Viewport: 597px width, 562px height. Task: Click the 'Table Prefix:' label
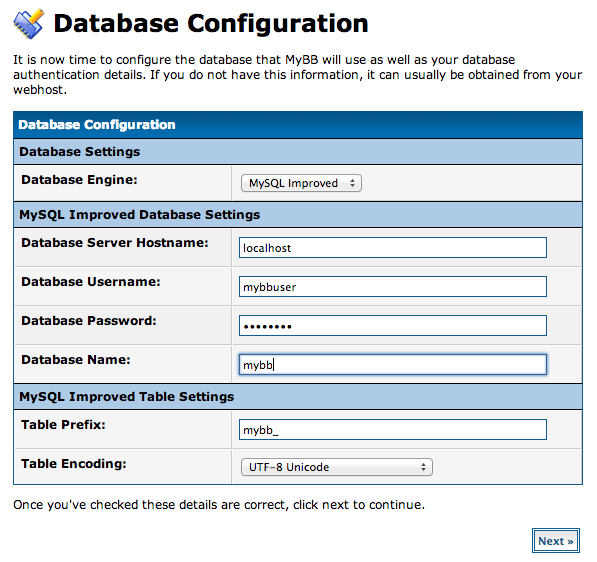(x=63, y=425)
